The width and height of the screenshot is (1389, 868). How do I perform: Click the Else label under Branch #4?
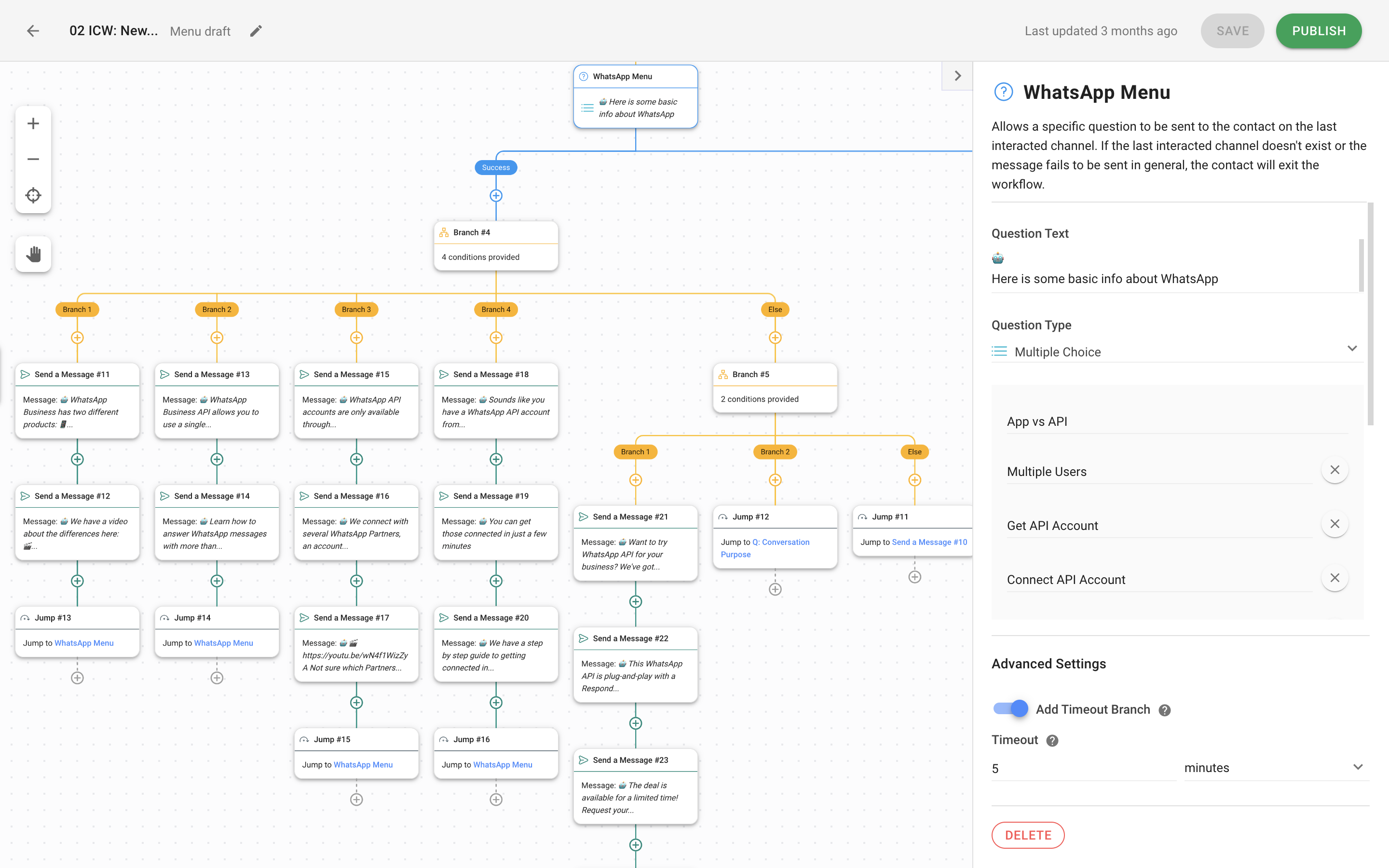coord(775,310)
